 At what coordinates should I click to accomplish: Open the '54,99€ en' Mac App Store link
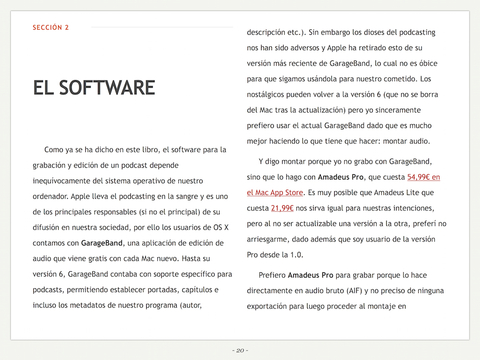(423, 177)
